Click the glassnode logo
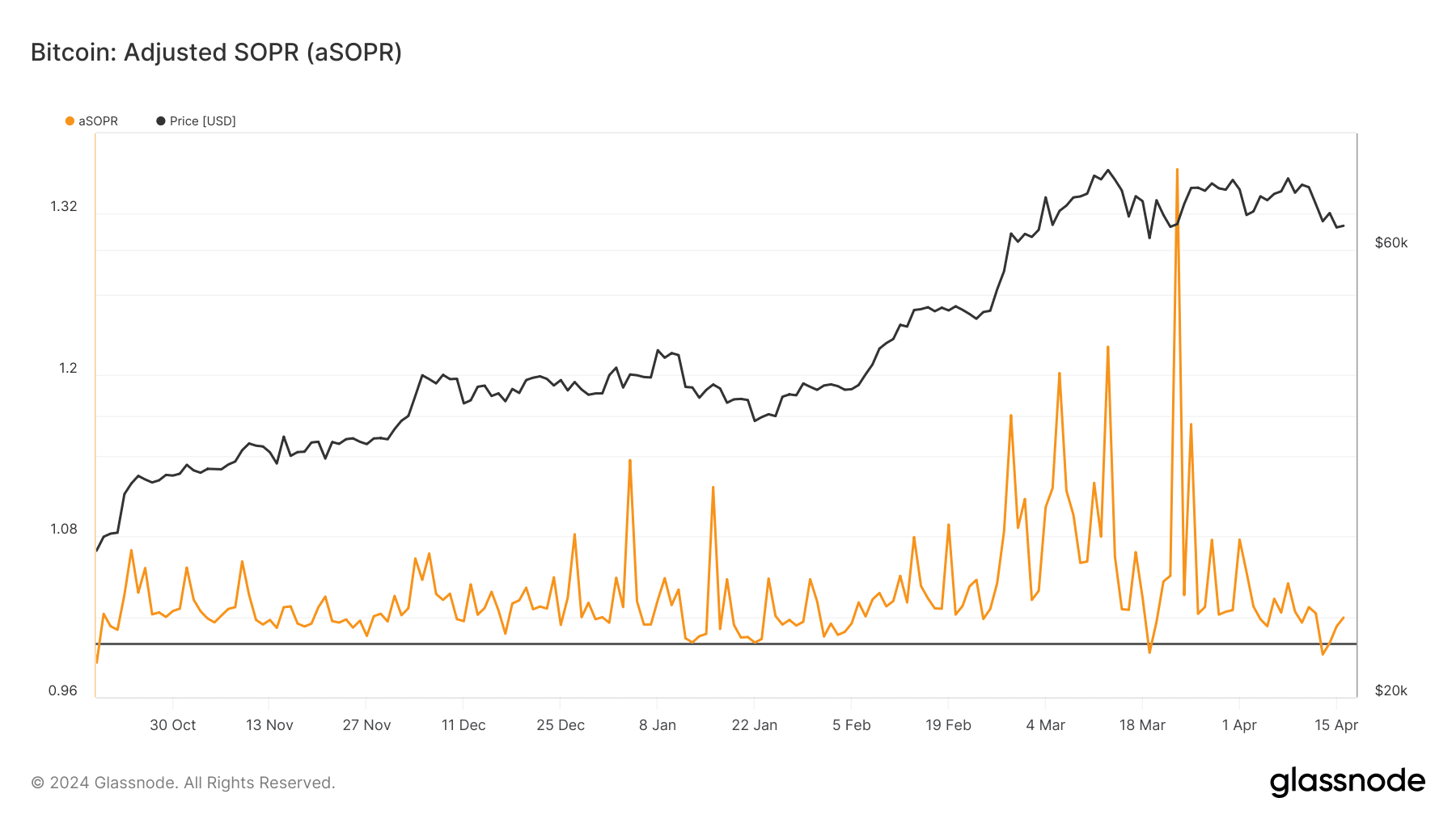The height and width of the screenshot is (819, 1456). pyautogui.click(x=1347, y=782)
